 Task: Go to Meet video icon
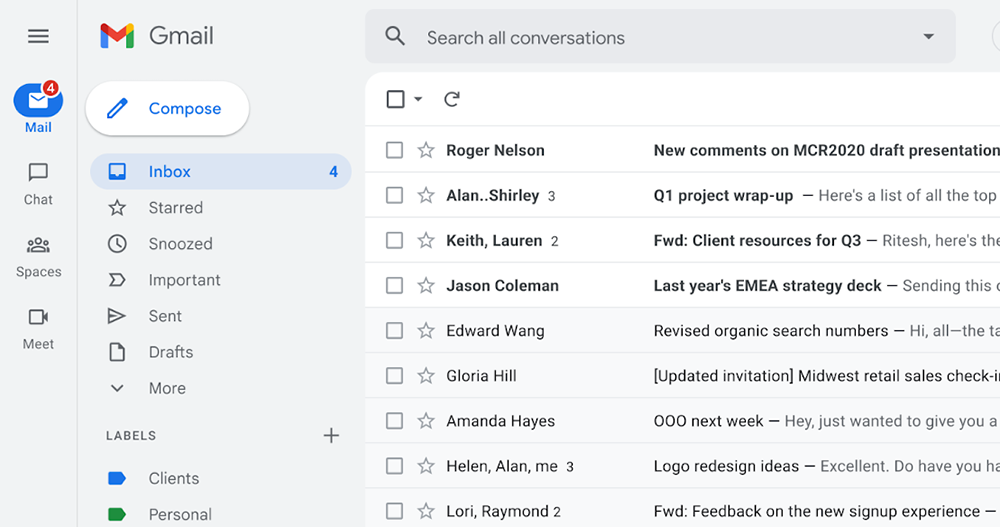[38, 327]
